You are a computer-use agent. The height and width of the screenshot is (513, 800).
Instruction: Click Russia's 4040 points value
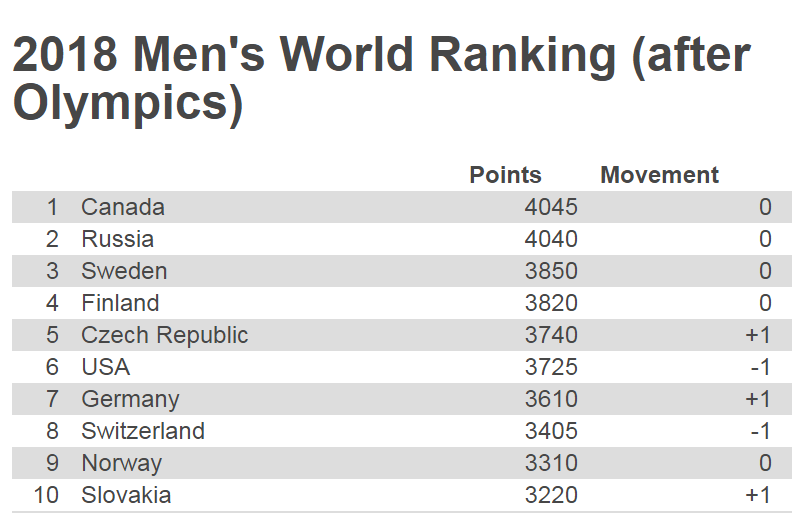[x=551, y=239]
